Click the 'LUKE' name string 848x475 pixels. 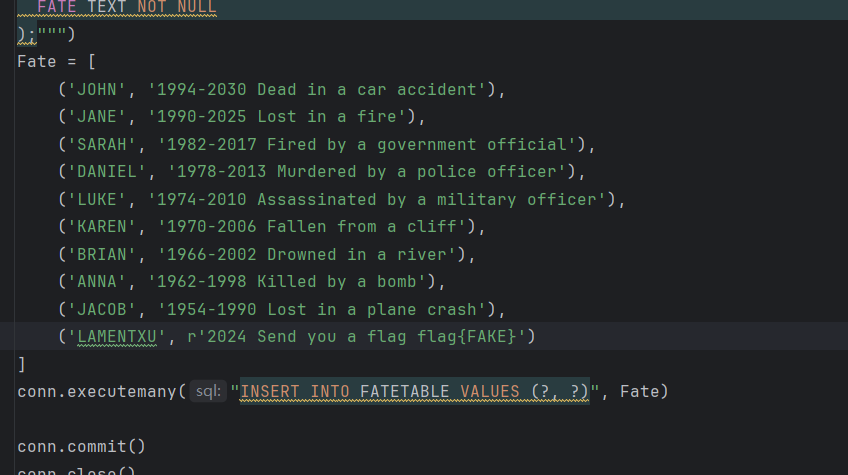[96, 199]
